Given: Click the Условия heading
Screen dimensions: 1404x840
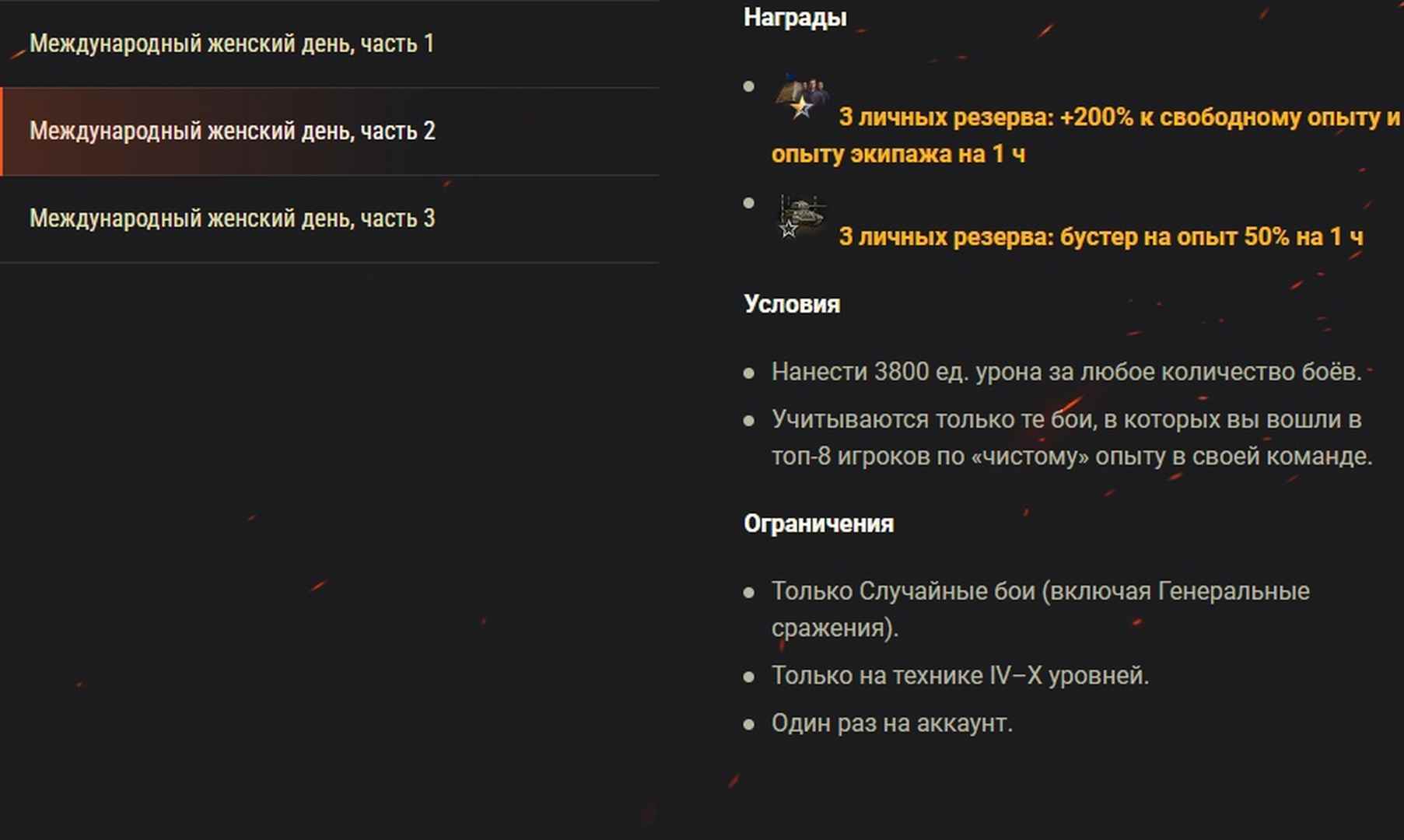Looking at the screenshot, I should point(792,304).
